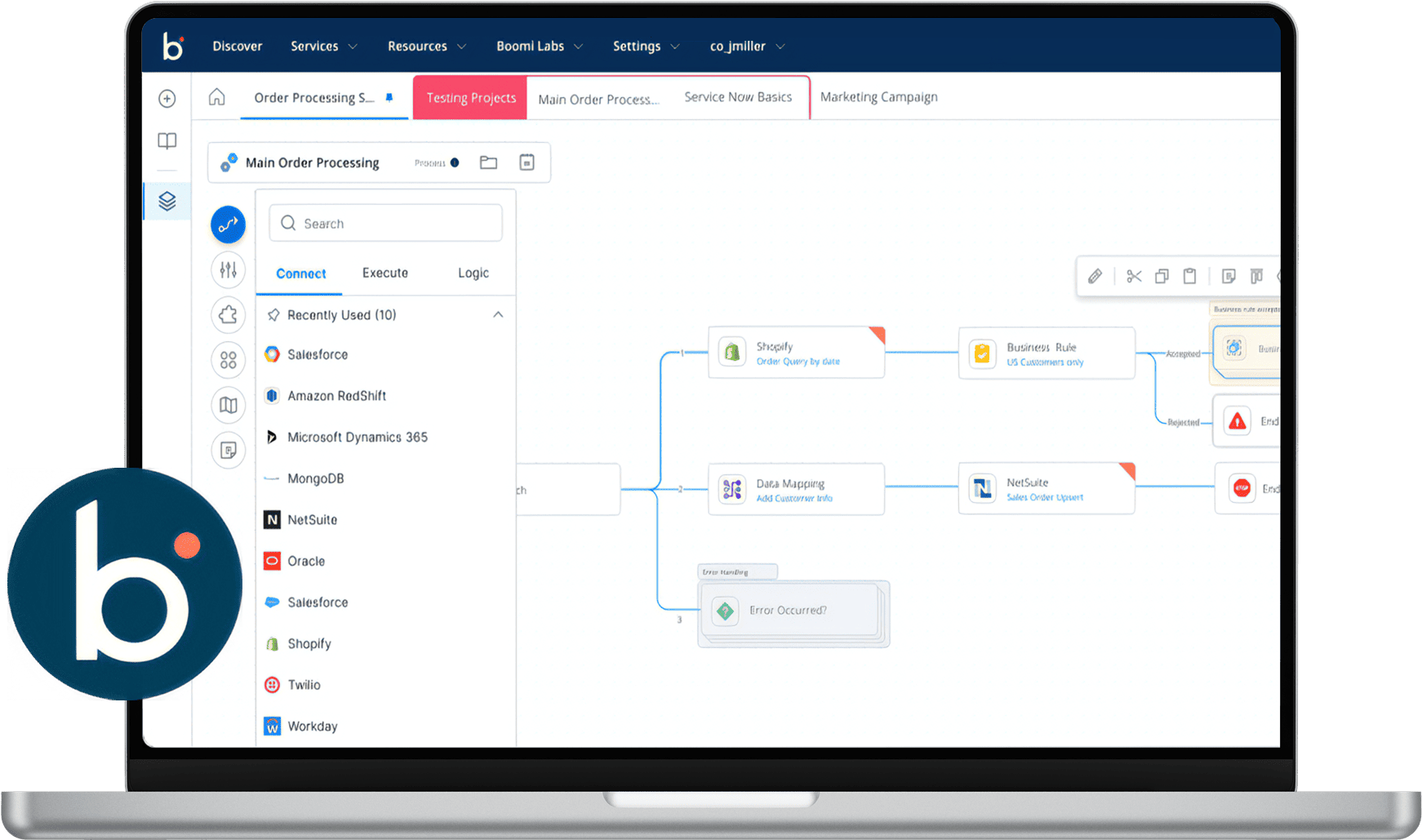Open the sliders settings icon in tool column
1422x840 pixels.
pos(228,269)
